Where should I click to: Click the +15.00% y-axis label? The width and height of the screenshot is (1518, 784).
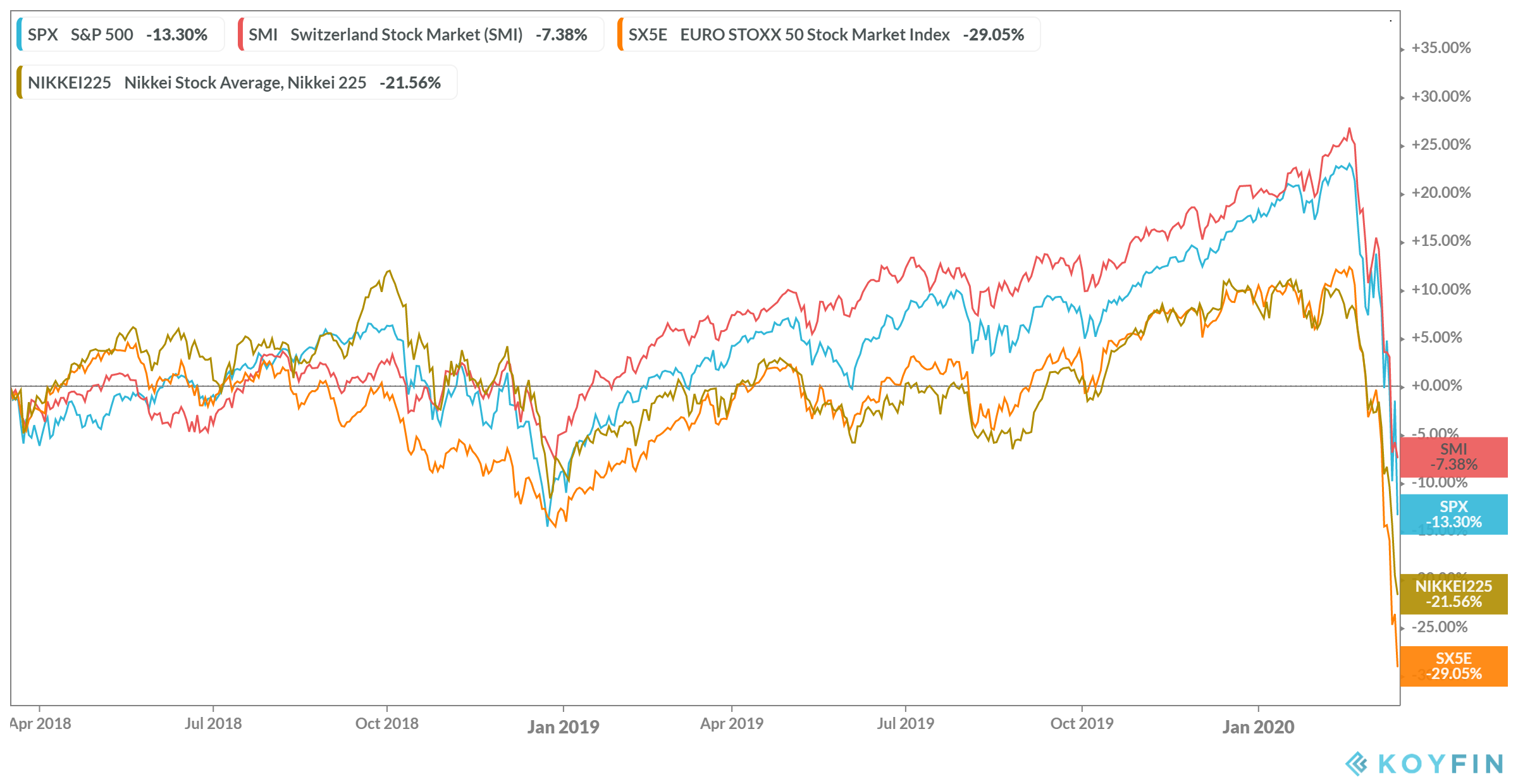pyautogui.click(x=1441, y=241)
